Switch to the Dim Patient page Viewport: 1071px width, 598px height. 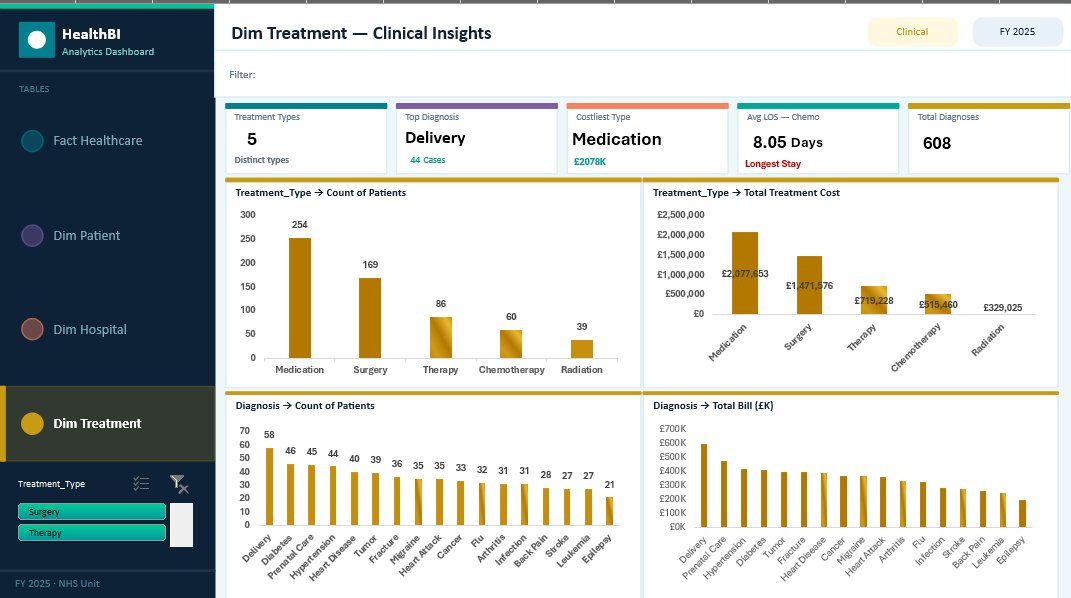[87, 236]
